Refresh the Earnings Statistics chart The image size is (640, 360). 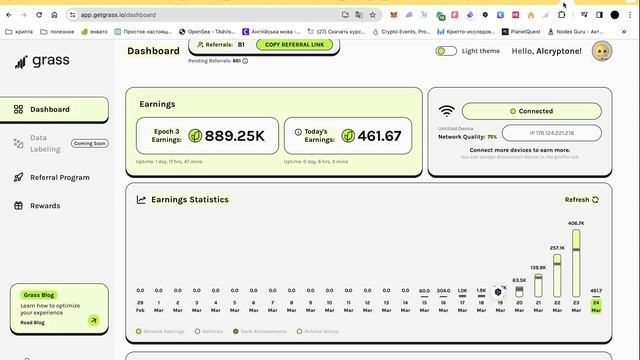[581, 200]
